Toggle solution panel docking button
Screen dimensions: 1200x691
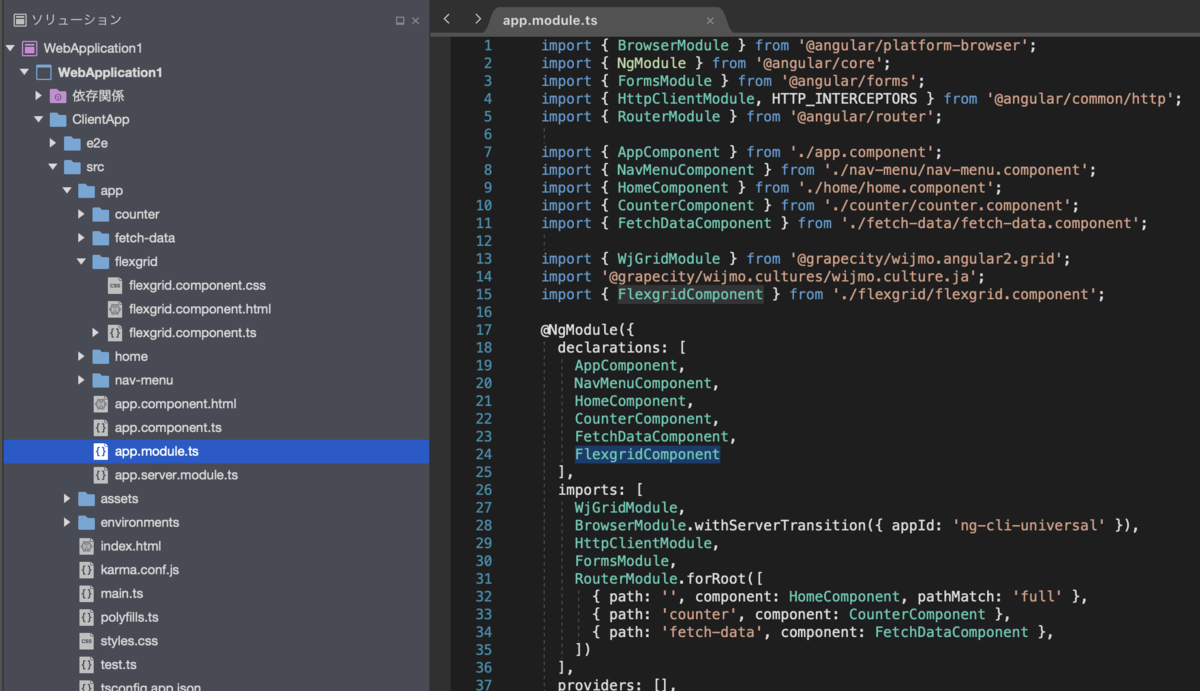pyautogui.click(x=400, y=20)
